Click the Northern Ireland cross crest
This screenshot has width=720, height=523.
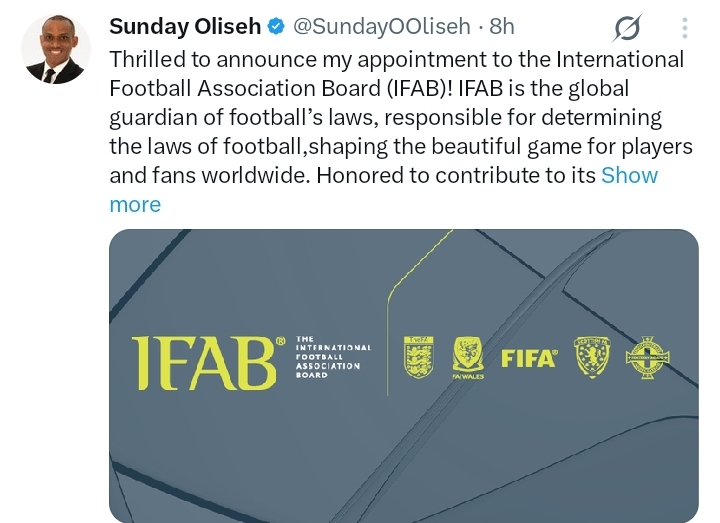click(x=647, y=358)
